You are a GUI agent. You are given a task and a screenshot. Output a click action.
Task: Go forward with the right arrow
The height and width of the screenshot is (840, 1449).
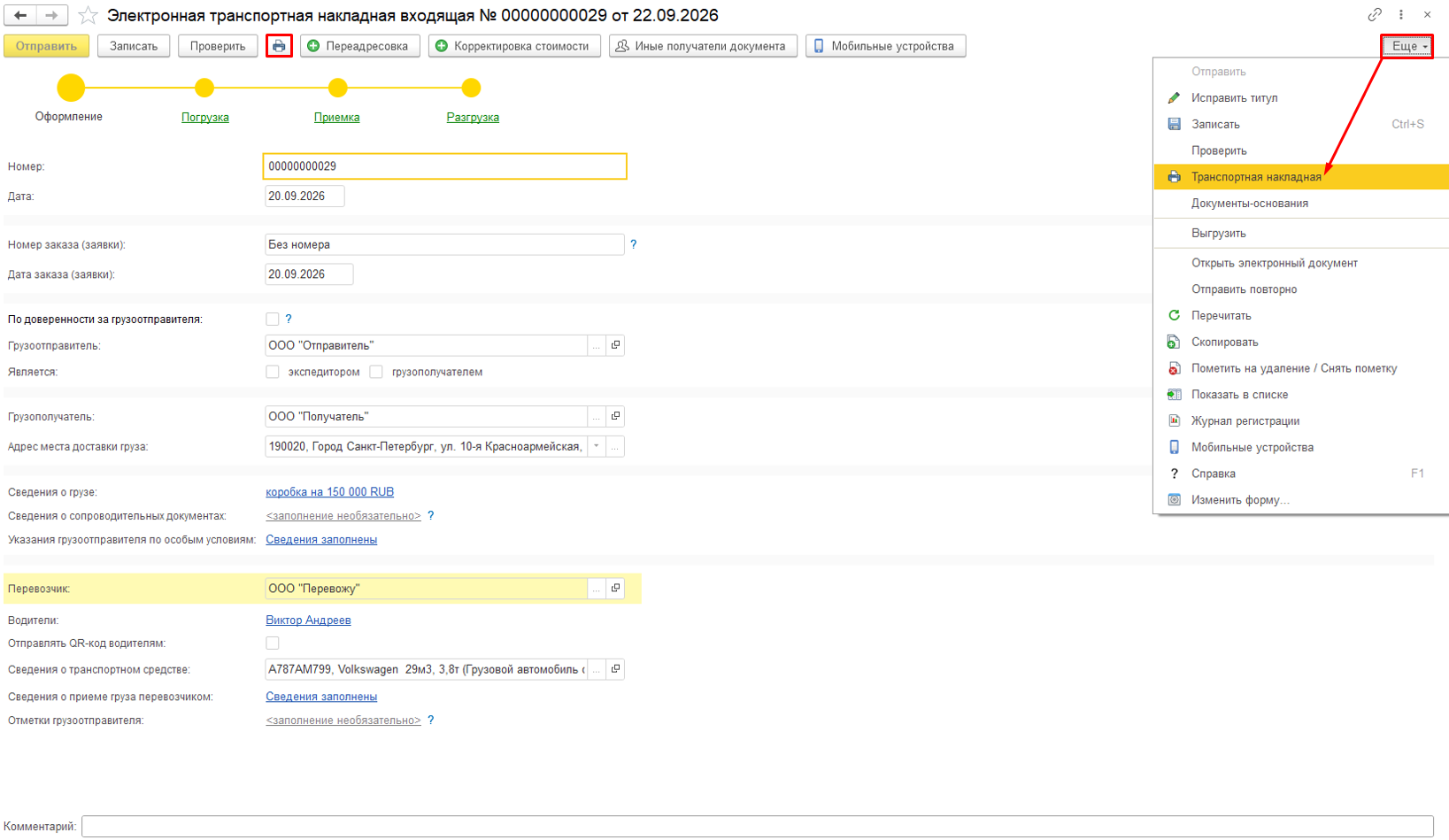point(51,15)
